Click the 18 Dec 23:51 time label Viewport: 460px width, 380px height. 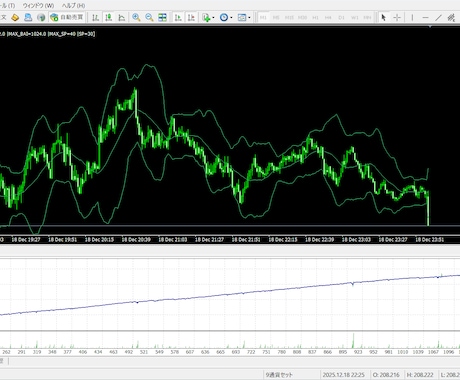430,239
